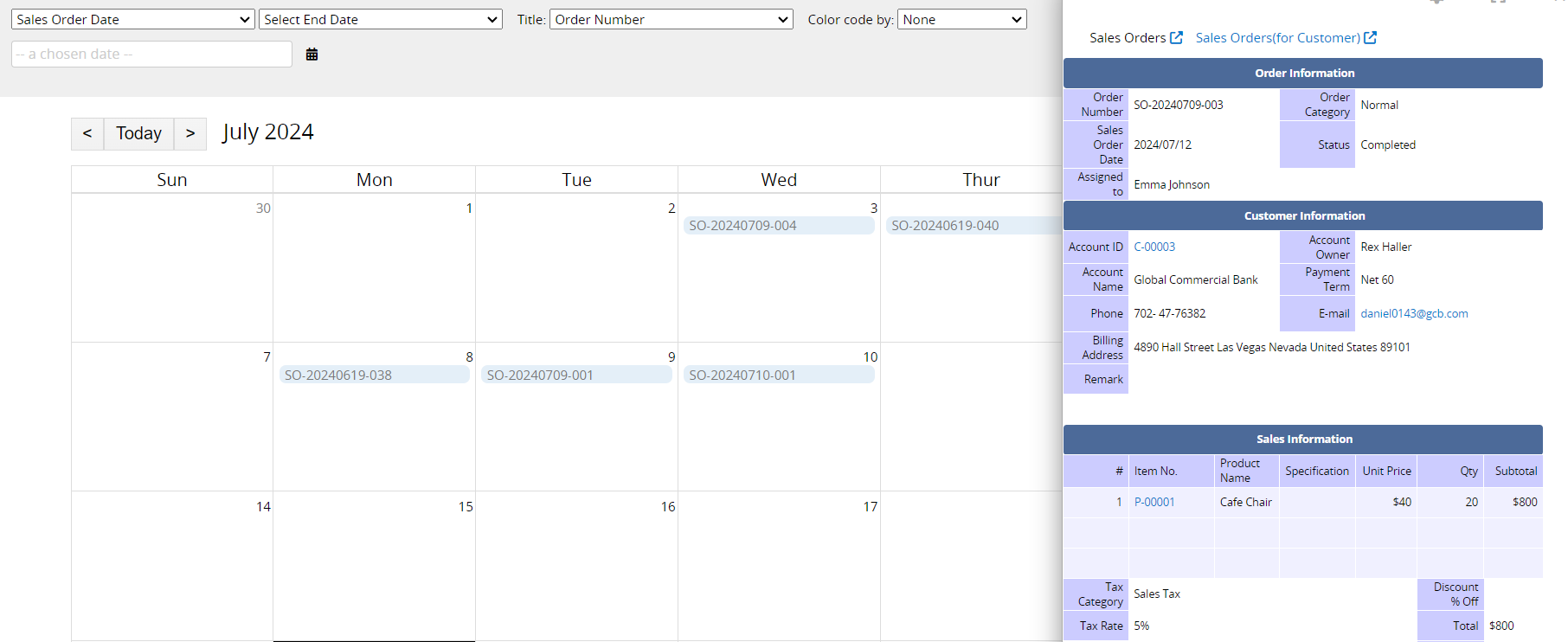Click the Mon column header
Screen dimensions: 1568x642
(375, 179)
